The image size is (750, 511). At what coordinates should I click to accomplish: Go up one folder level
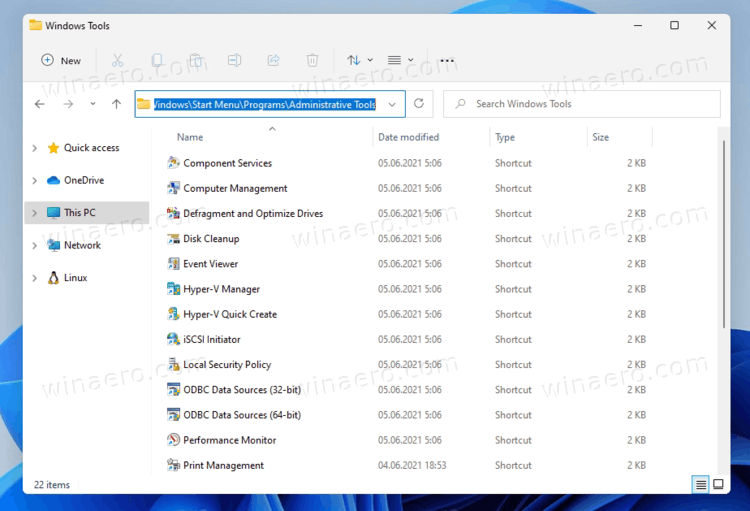pos(116,104)
